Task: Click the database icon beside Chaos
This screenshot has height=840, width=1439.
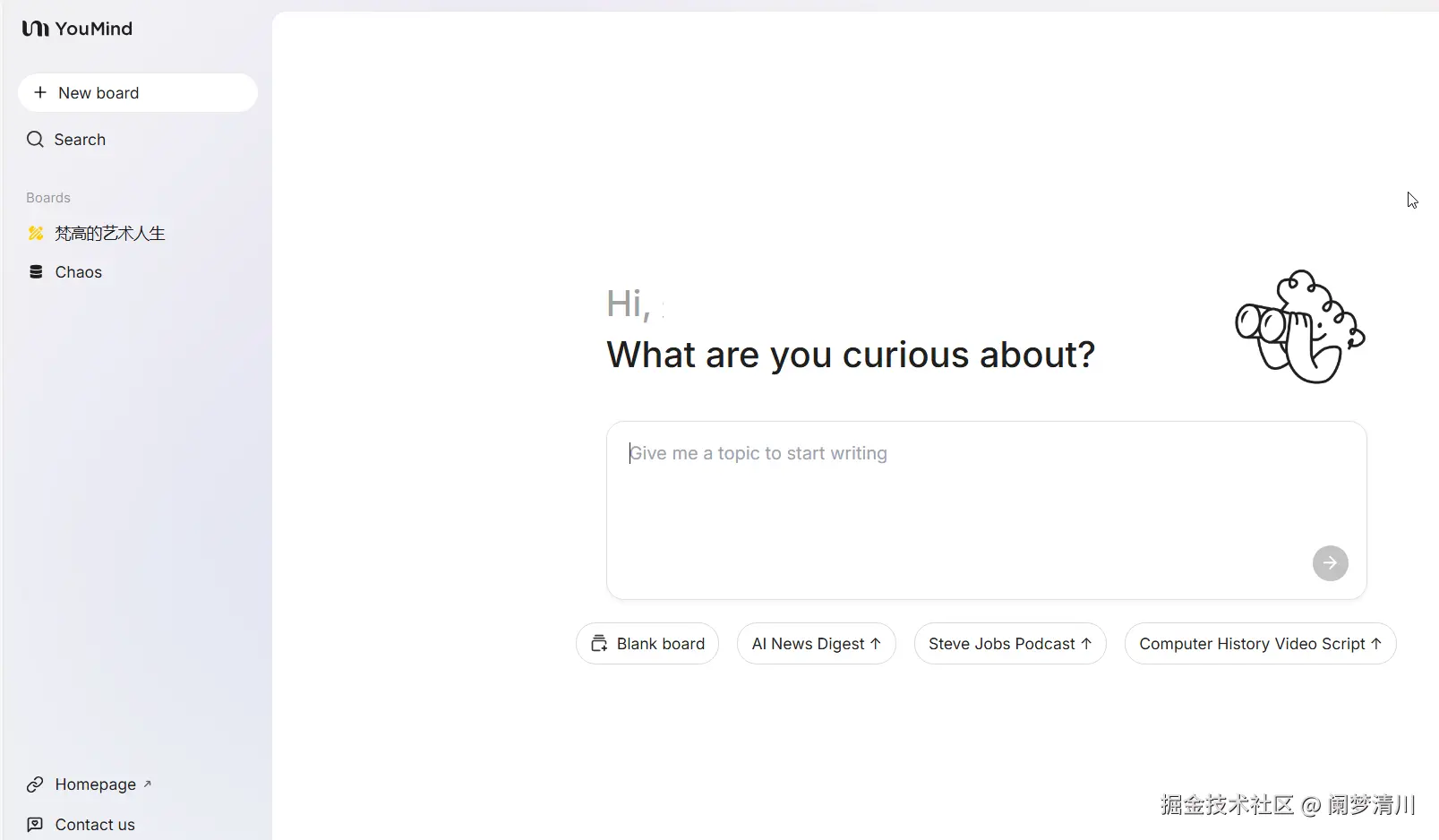Action: coord(36,271)
